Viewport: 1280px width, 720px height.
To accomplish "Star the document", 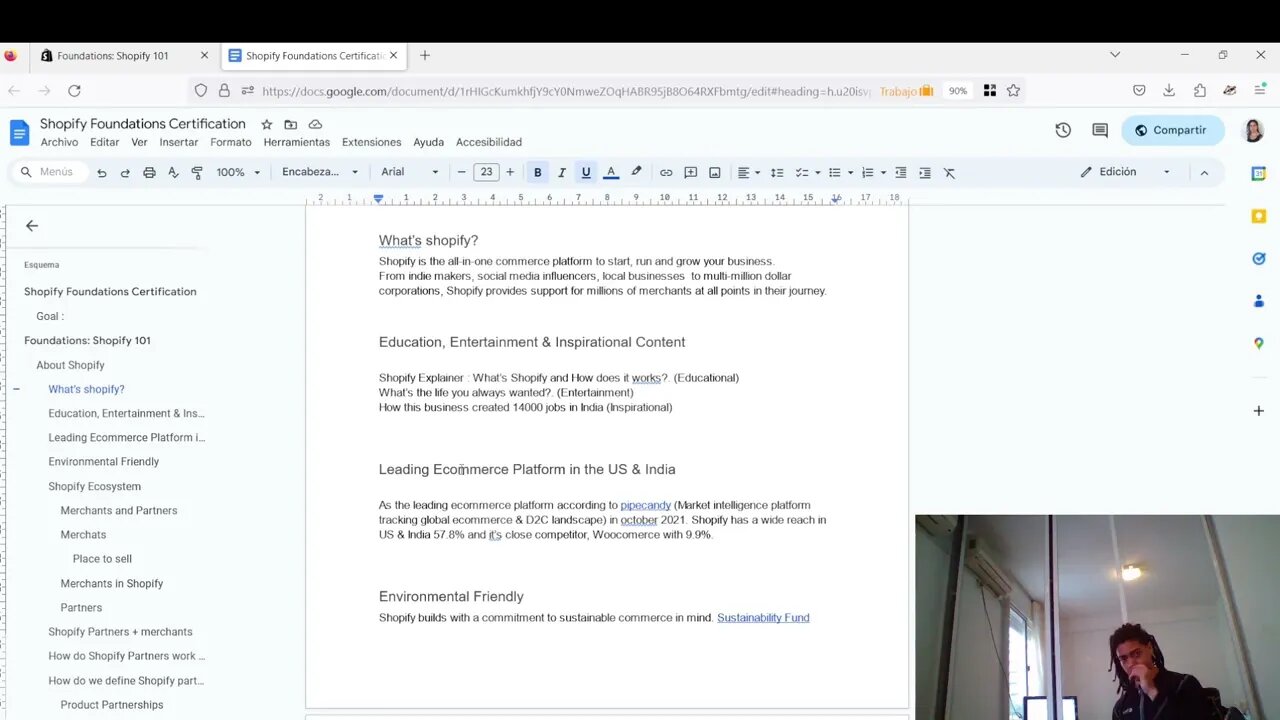I will click(x=267, y=124).
